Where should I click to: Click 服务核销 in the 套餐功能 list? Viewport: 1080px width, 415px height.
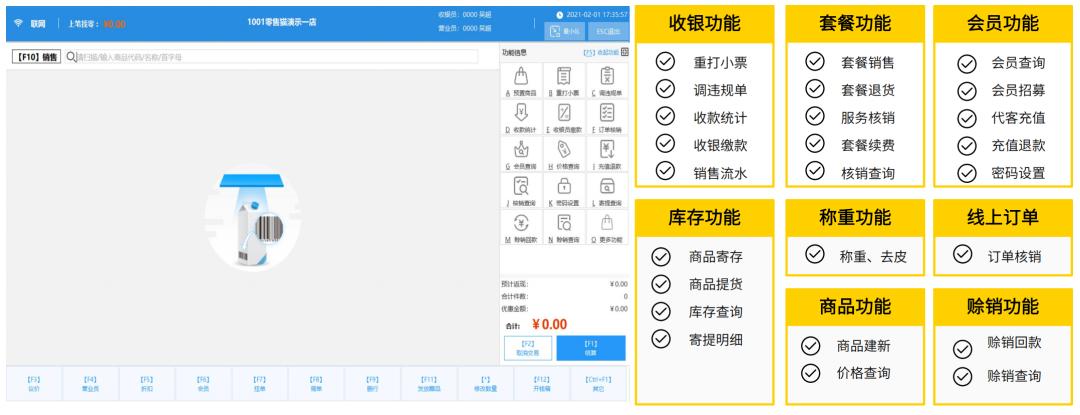[868, 118]
